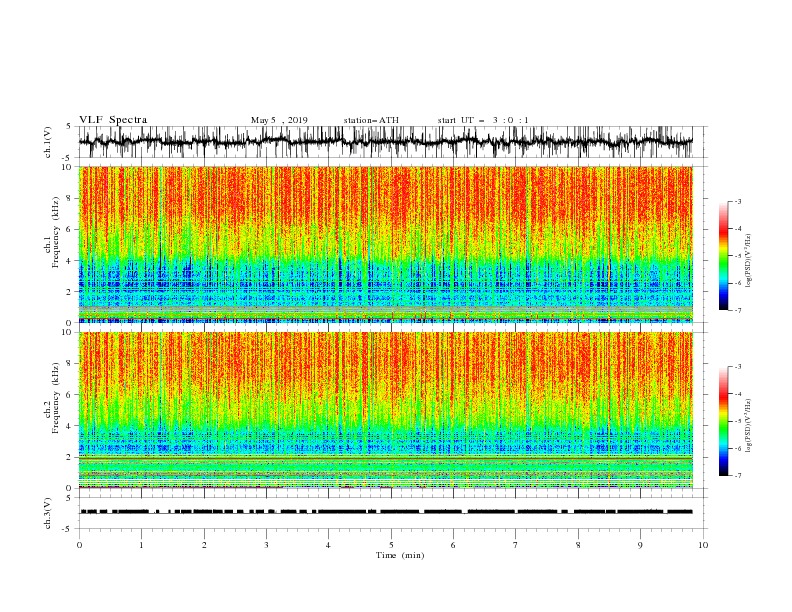Click time axis tick label "5"
This screenshot has height=612, width=792.
click(391, 545)
